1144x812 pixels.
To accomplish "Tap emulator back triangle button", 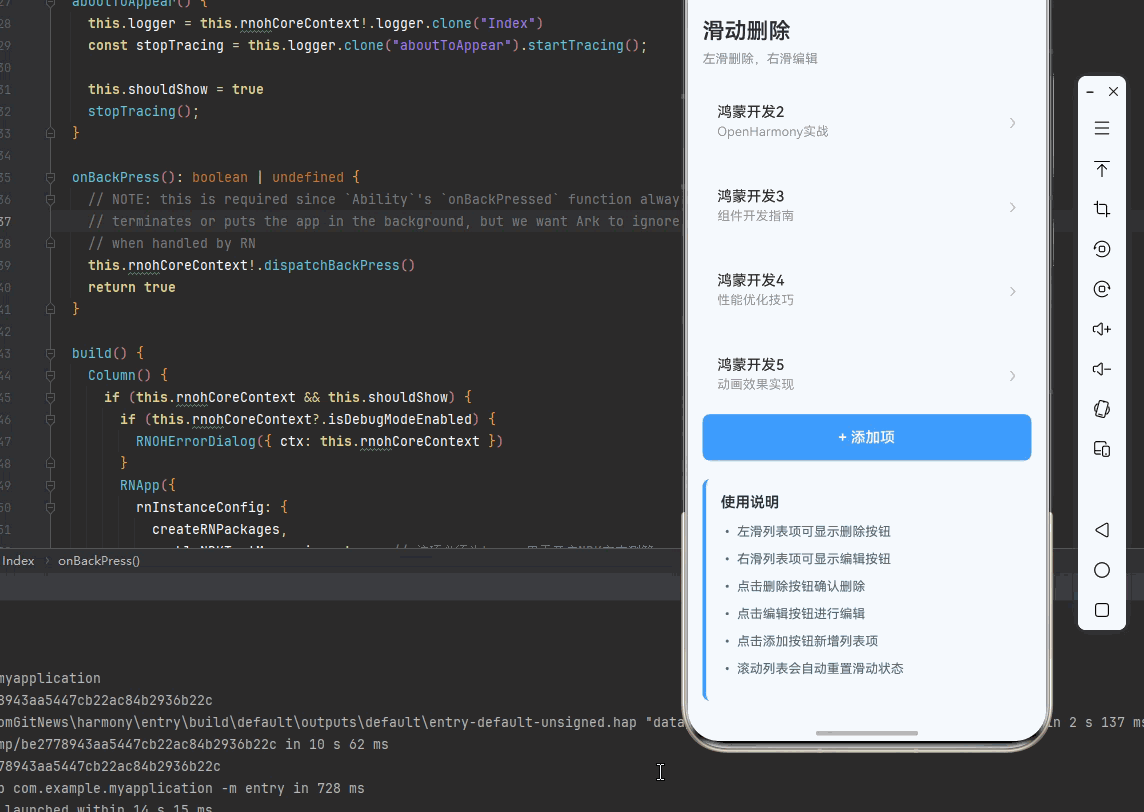I will (x=1102, y=530).
